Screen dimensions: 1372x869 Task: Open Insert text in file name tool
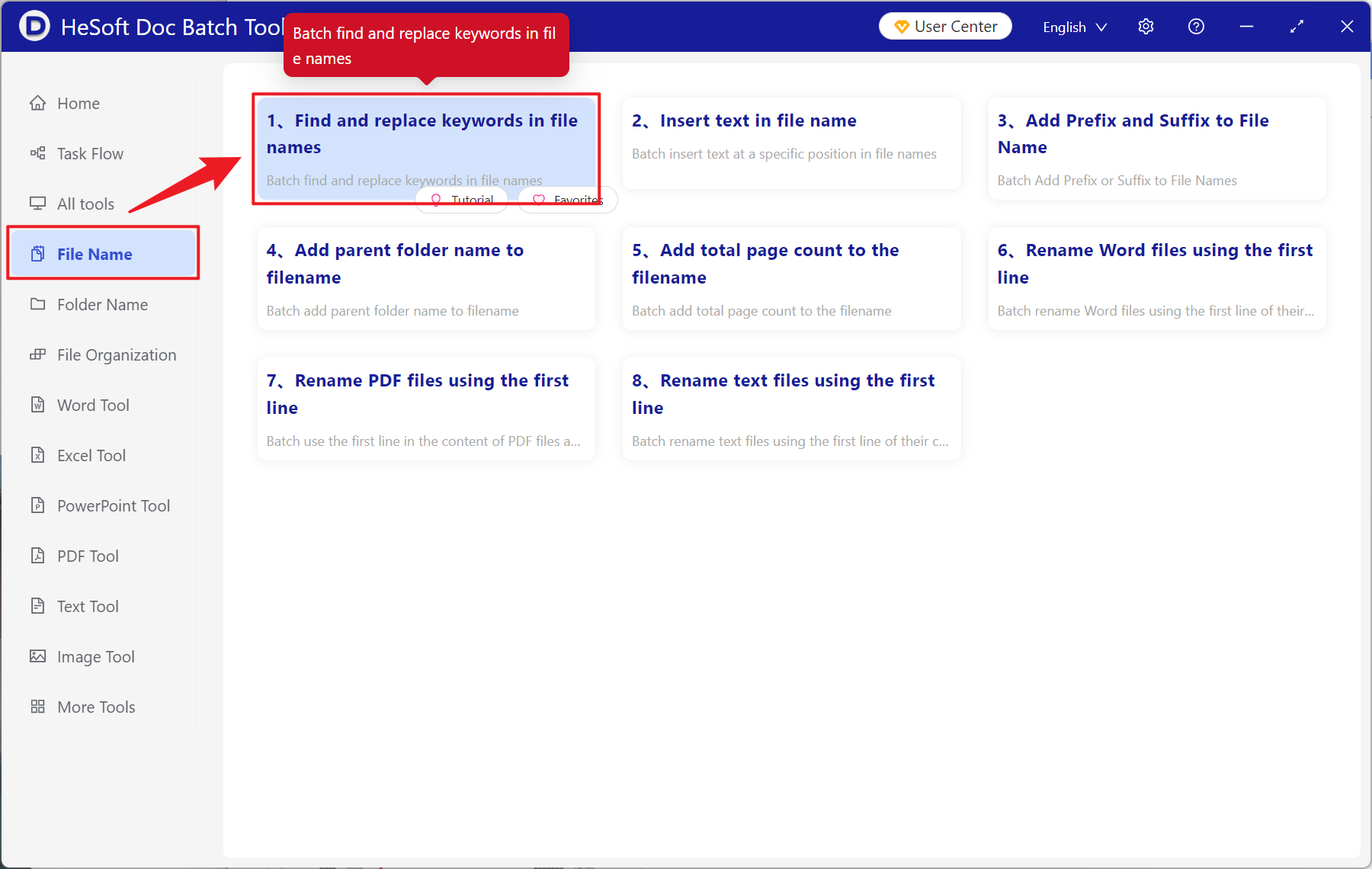click(x=791, y=143)
